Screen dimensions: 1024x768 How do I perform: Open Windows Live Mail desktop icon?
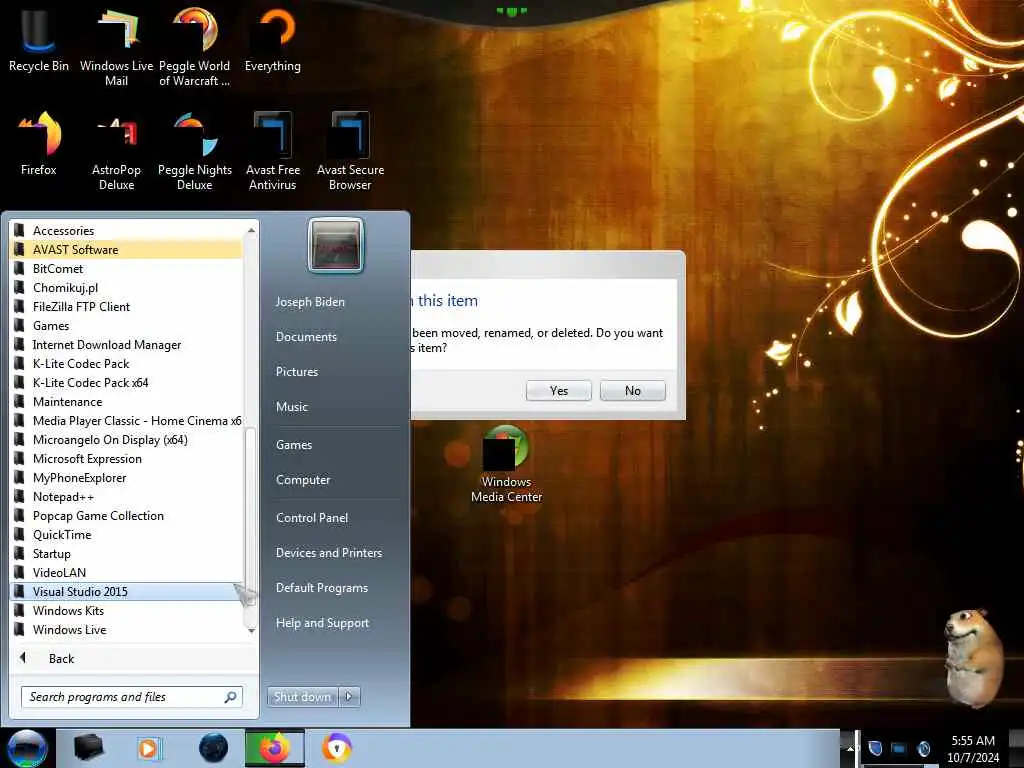pos(116,47)
